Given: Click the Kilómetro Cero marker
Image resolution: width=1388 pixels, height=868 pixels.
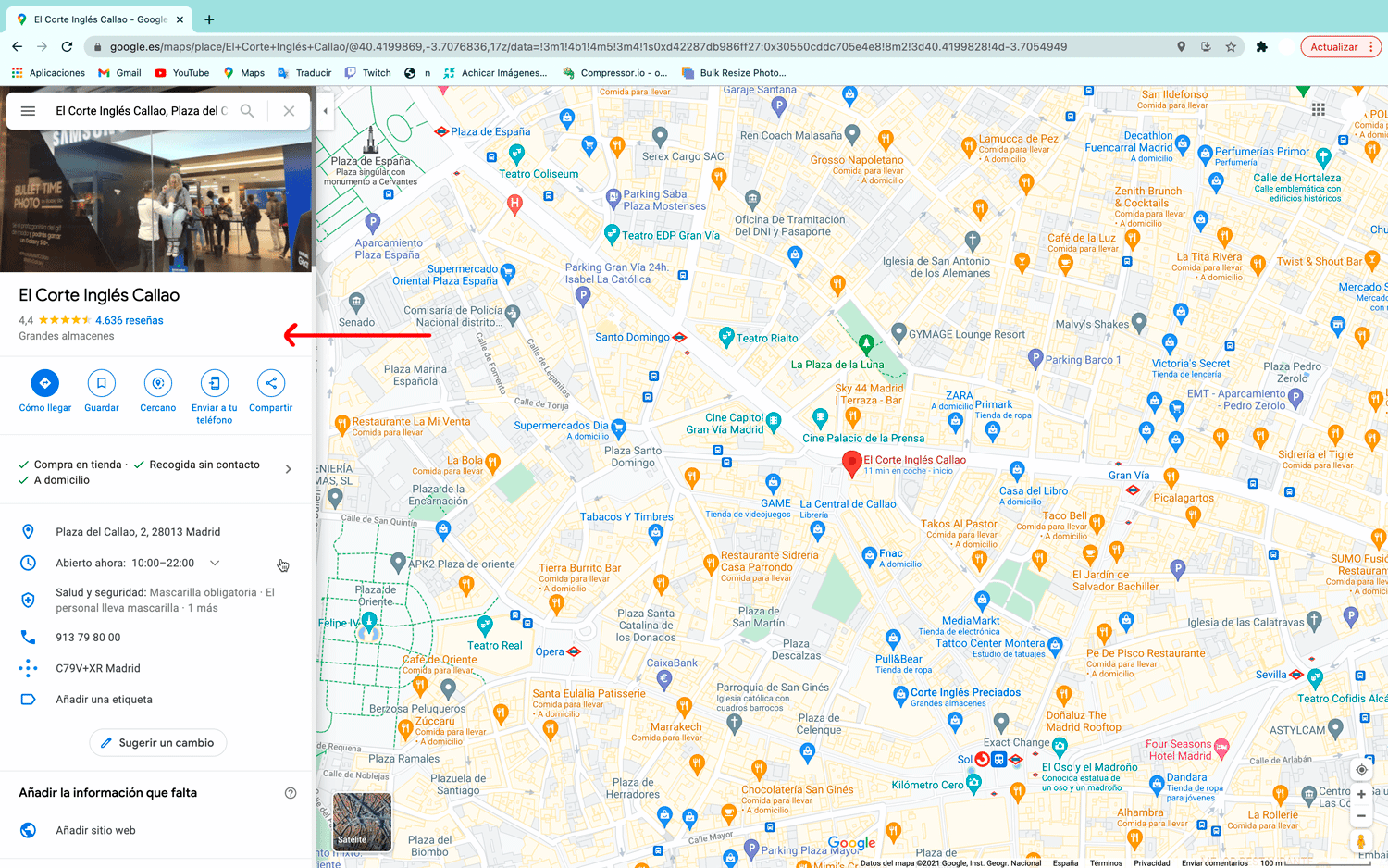Looking at the screenshot, I should (973, 784).
